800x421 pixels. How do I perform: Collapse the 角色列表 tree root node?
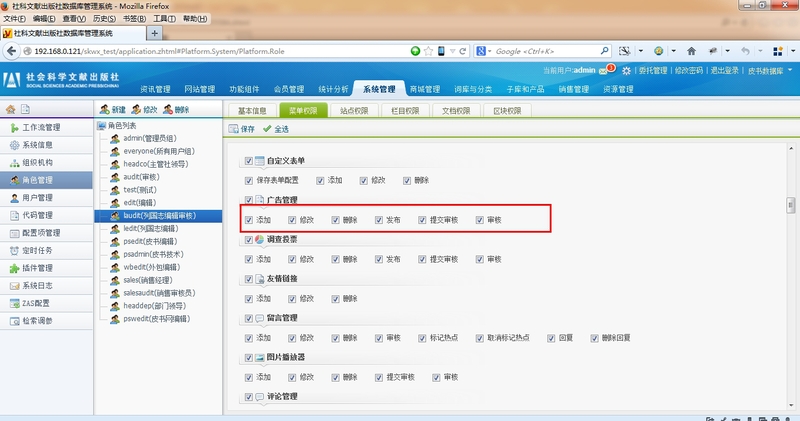100,126
